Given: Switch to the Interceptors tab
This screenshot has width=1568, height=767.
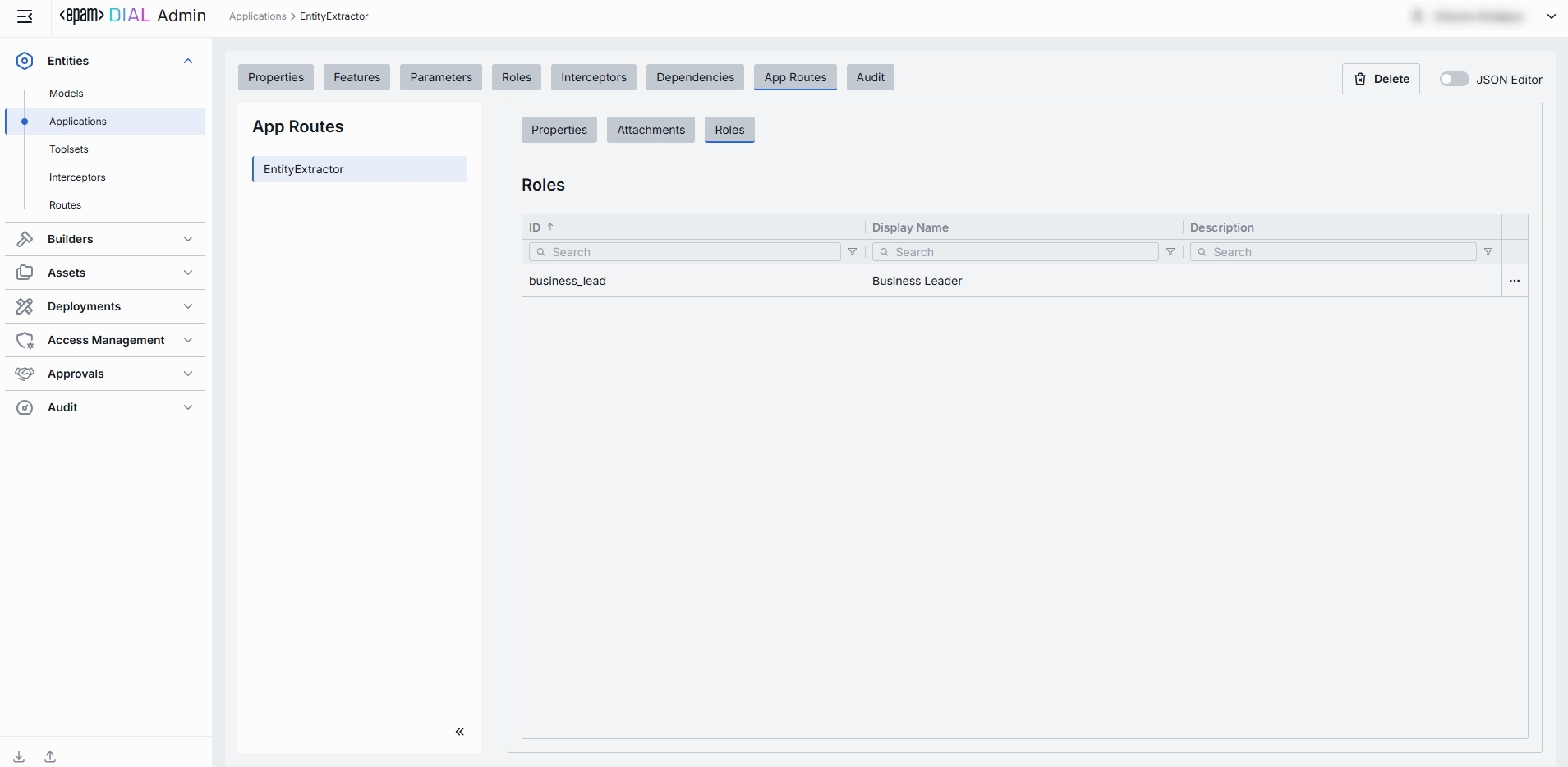Looking at the screenshot, I should tap(593, 77).
